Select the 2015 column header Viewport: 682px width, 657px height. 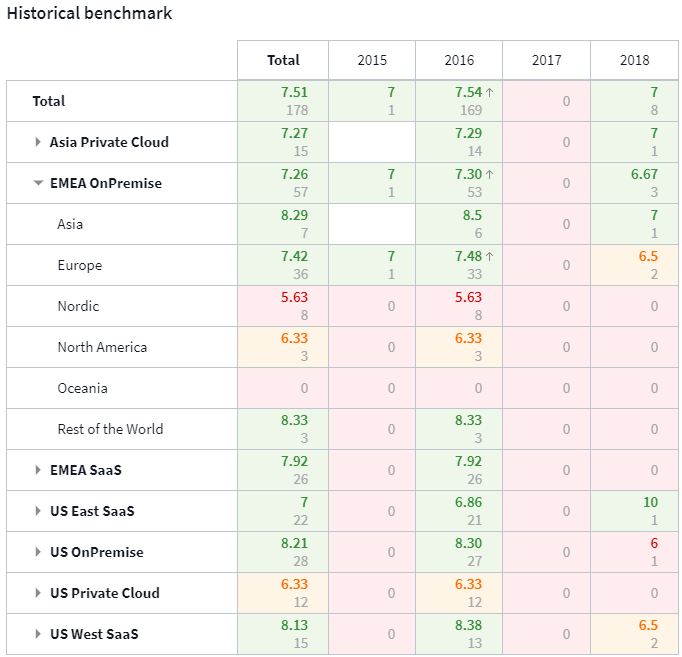[x=372, y=60]
